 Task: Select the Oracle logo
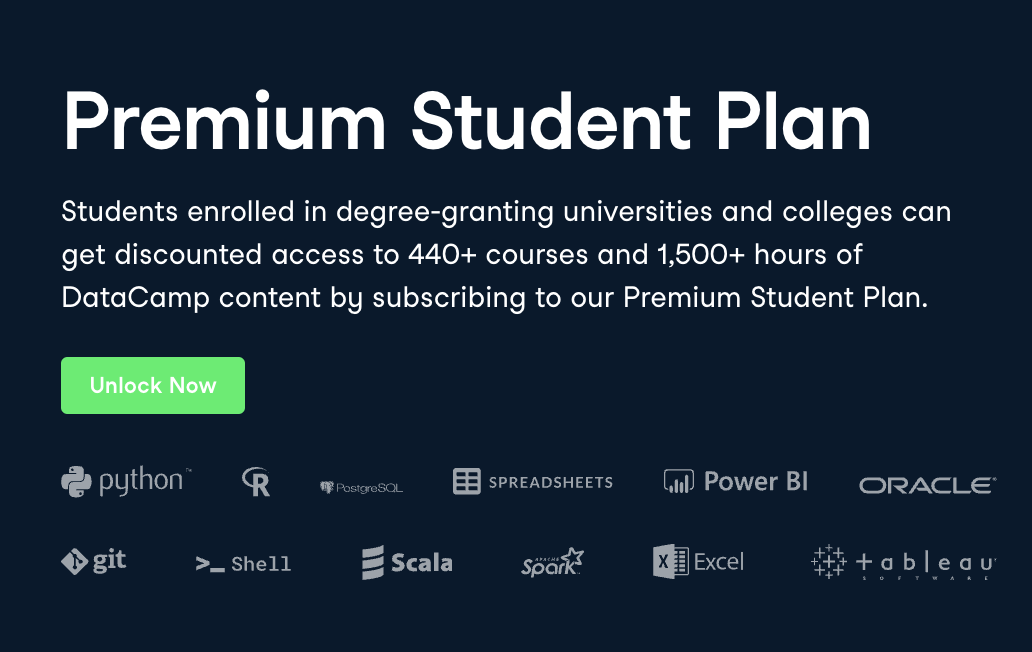click(x=927, y=485)
